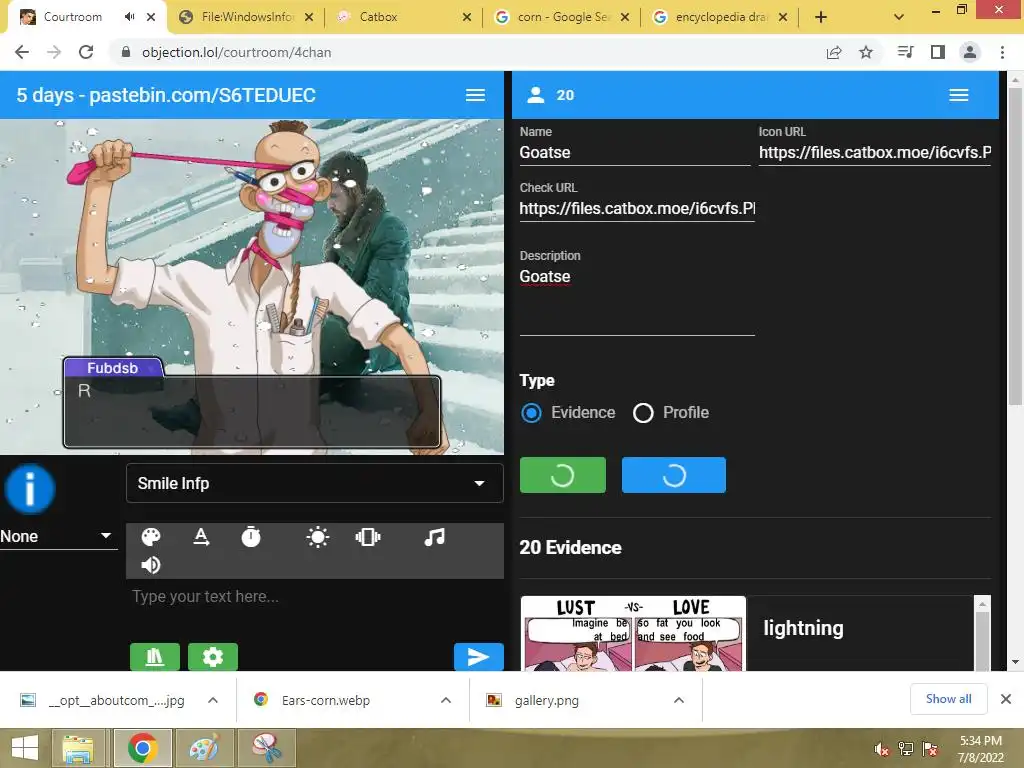Click the Name field containing Goatse
Screen dimensions: 1024x768
(635, 152)
